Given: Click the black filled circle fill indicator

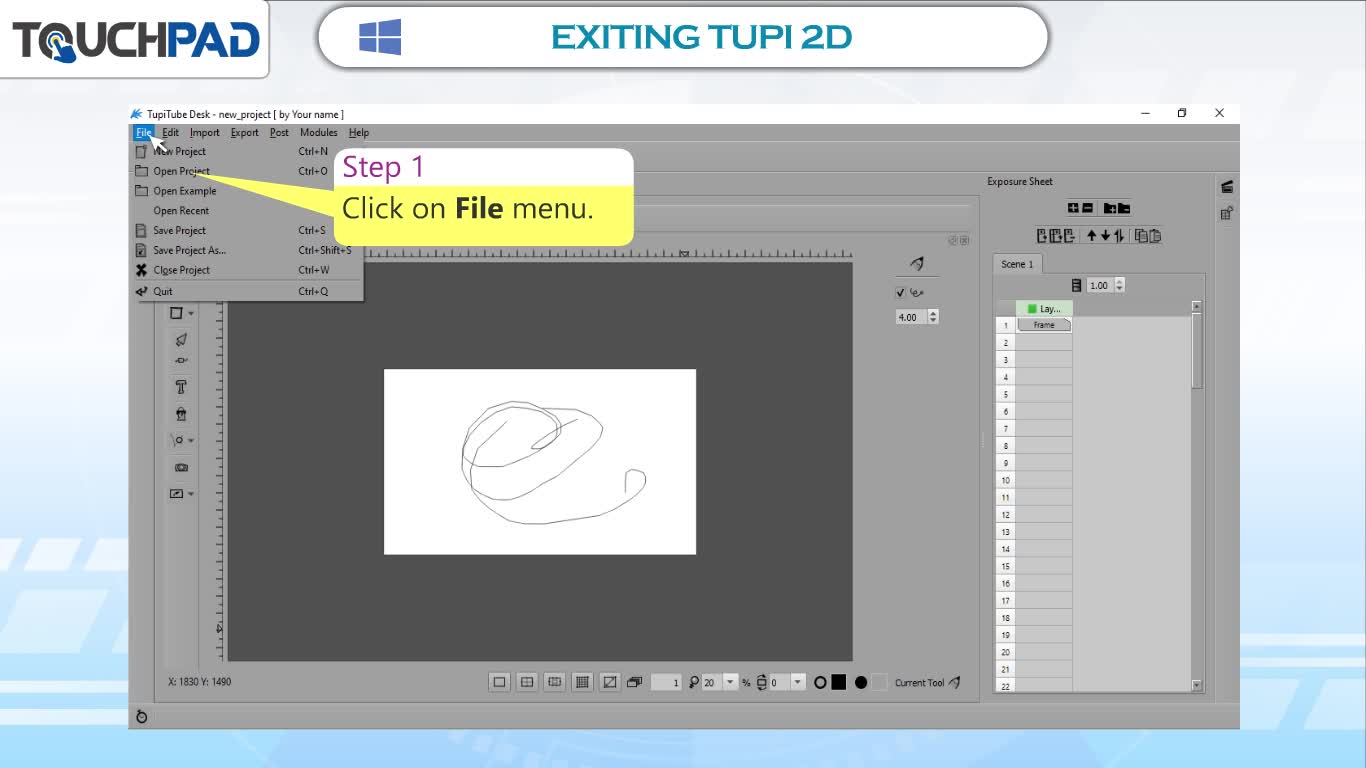Looking at the screenshot, I should click(x=861, y=683).
